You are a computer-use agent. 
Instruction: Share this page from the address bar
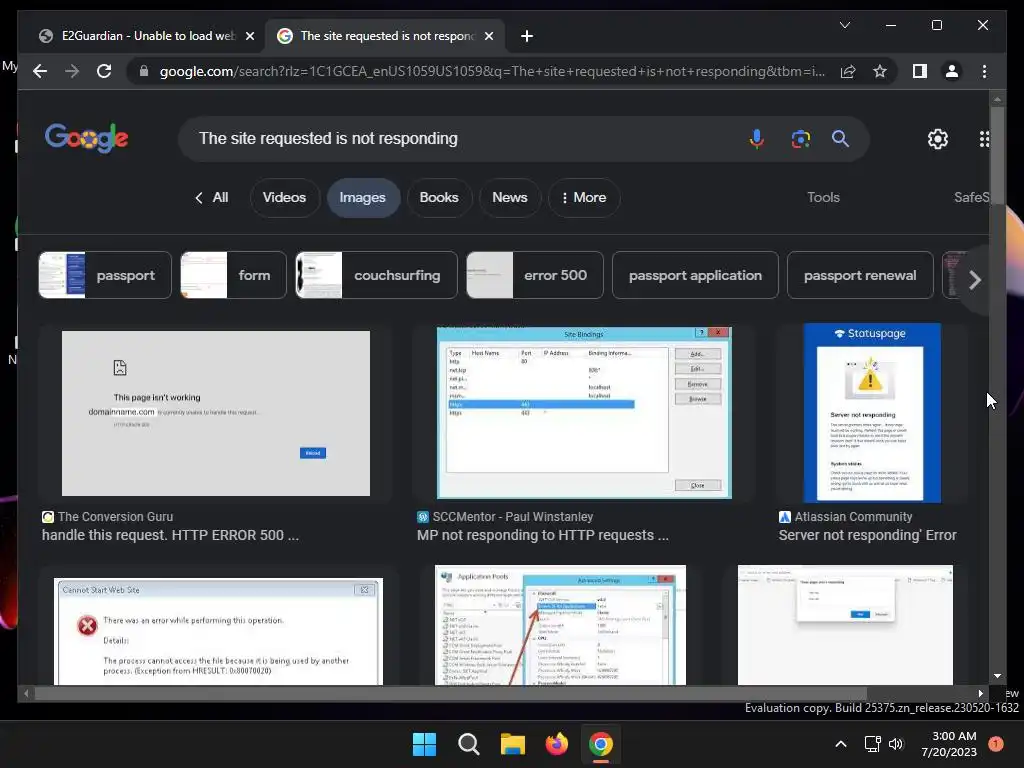[x=848, y=71]
